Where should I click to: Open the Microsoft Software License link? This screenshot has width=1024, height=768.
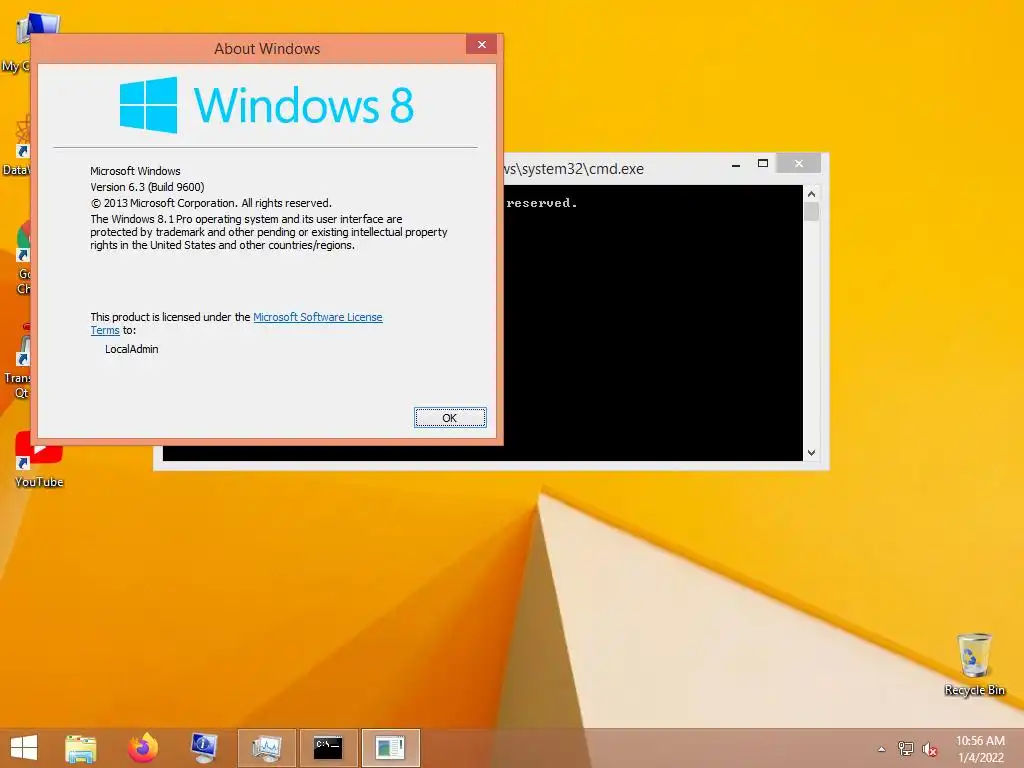point(317,317)
